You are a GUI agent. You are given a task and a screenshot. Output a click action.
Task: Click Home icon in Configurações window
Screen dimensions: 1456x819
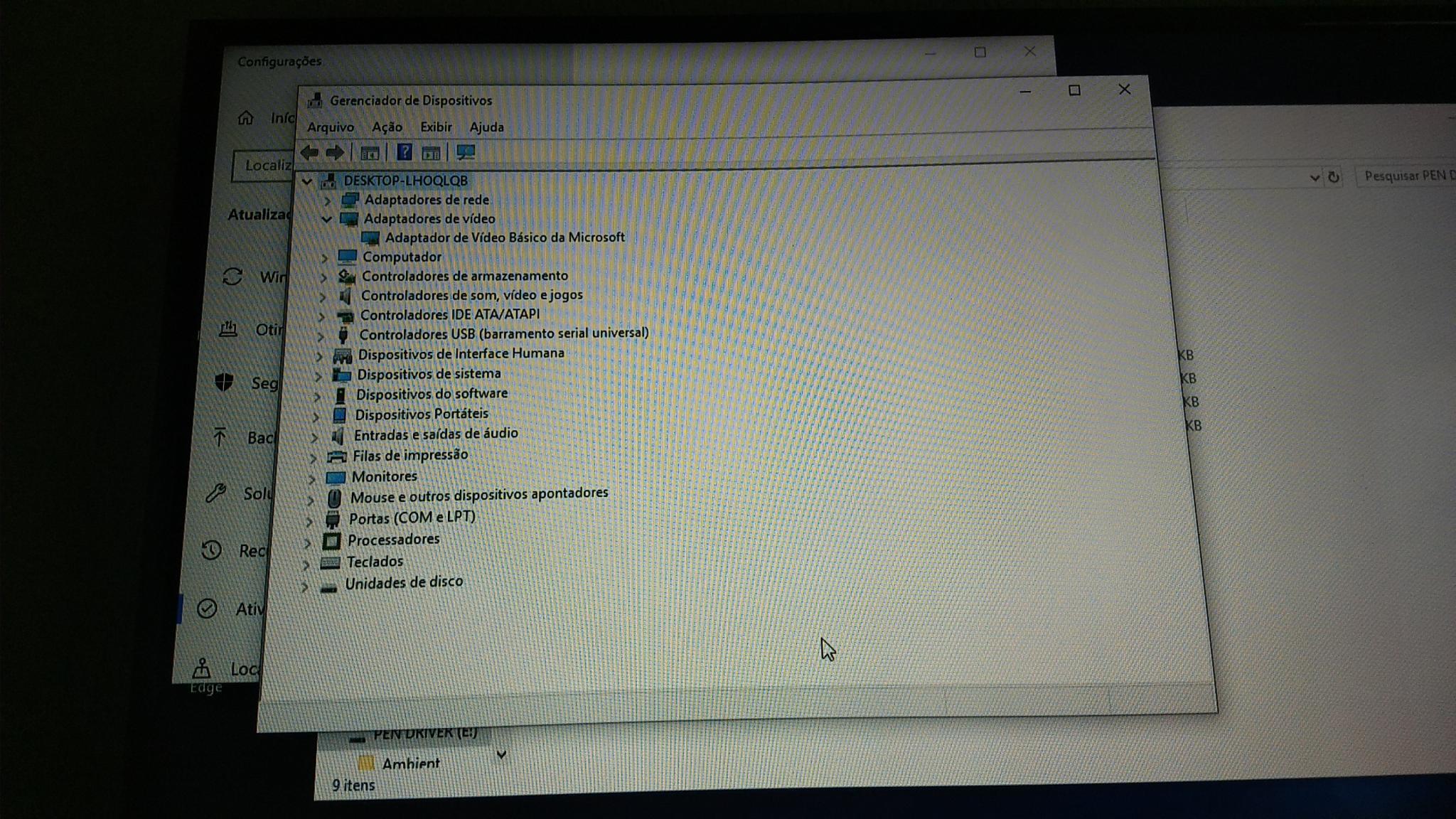point(246,118)
